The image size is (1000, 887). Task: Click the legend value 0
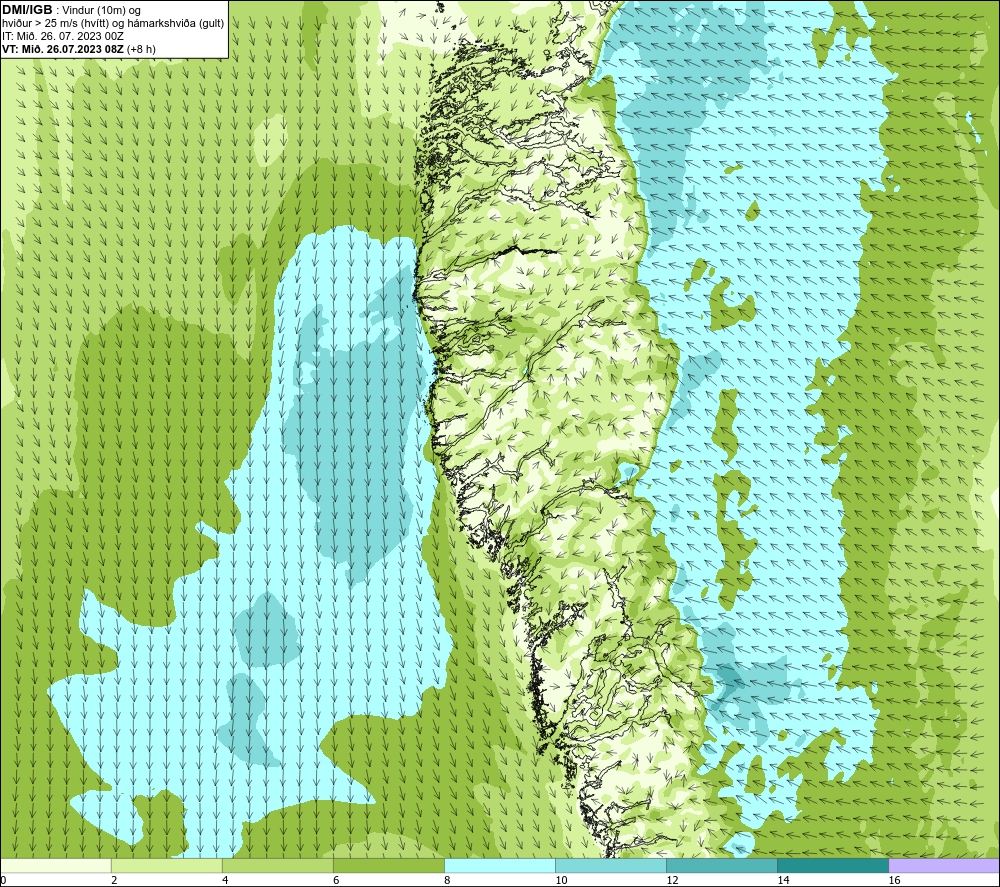(3, 881)
